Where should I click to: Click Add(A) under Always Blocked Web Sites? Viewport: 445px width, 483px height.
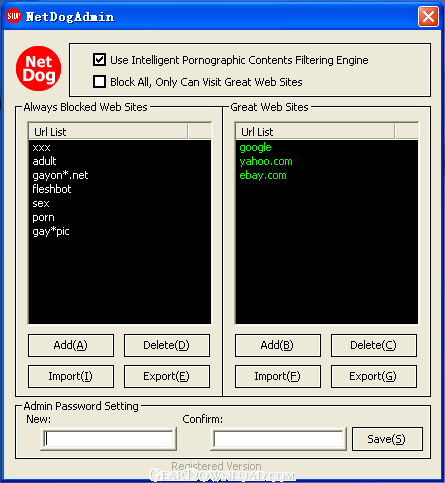pos(71,345)
